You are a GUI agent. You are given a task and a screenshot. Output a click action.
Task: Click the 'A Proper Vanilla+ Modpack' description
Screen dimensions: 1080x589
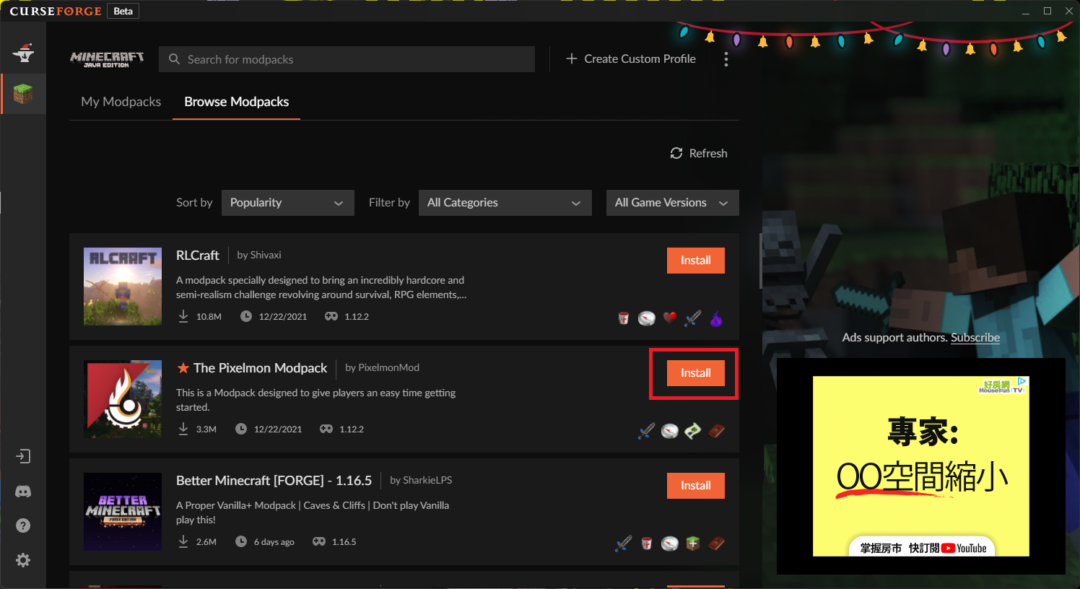tap(313, 513)
